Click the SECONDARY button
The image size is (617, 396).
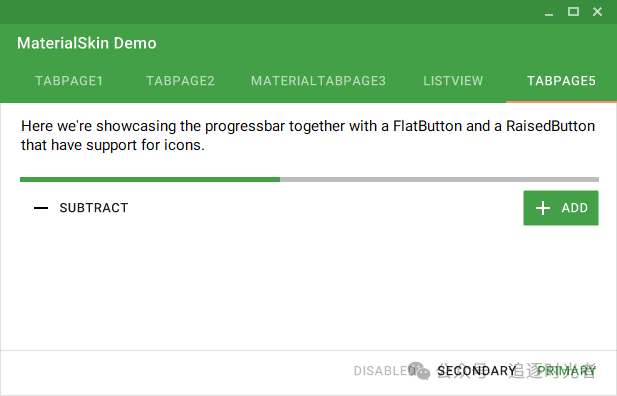click(x=477, y=371)
